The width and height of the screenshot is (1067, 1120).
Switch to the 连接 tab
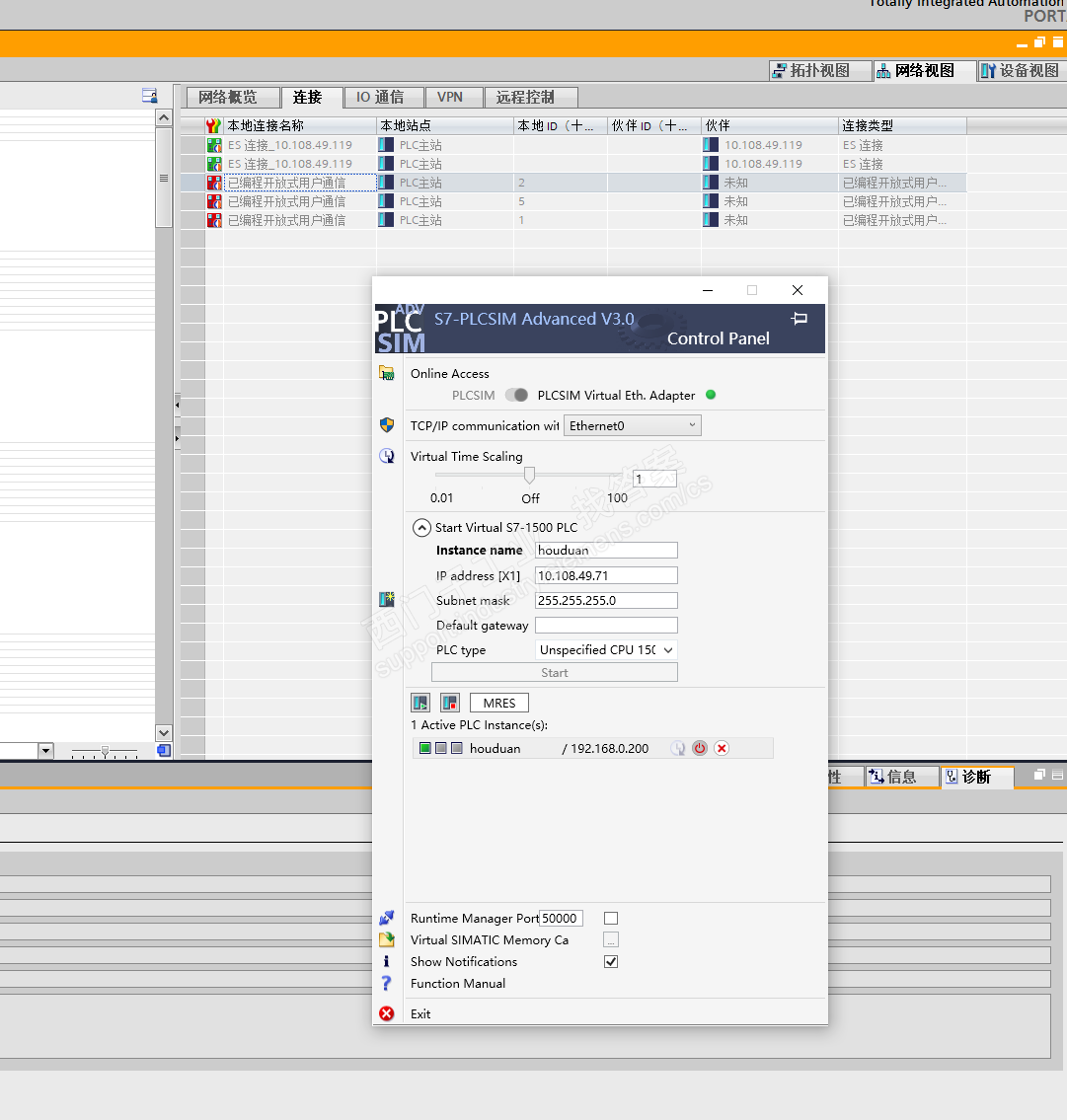(x=312, y=97)
